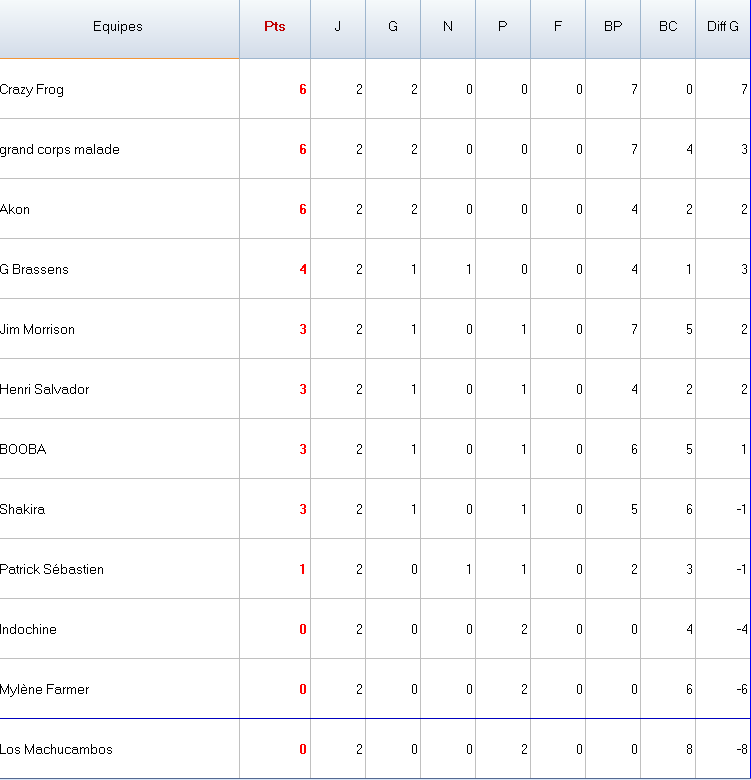Click Mylène Farmer's BC value 6

tap(689, 689)
